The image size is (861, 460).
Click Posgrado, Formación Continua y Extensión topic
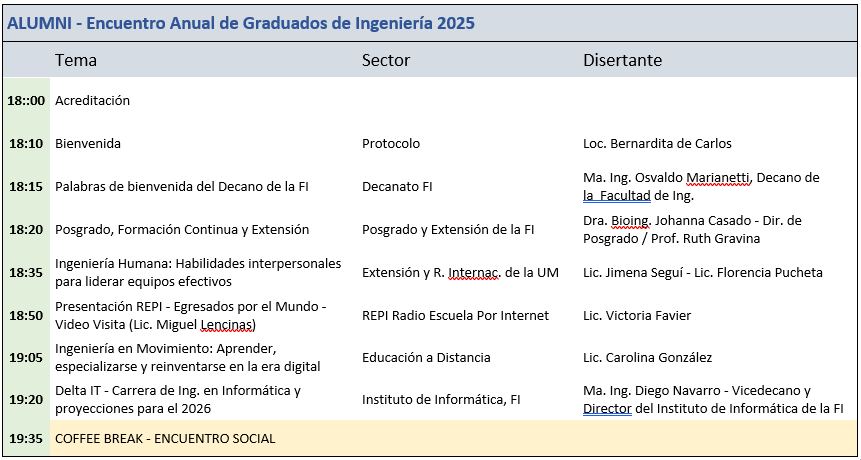[x=182, y=230]
